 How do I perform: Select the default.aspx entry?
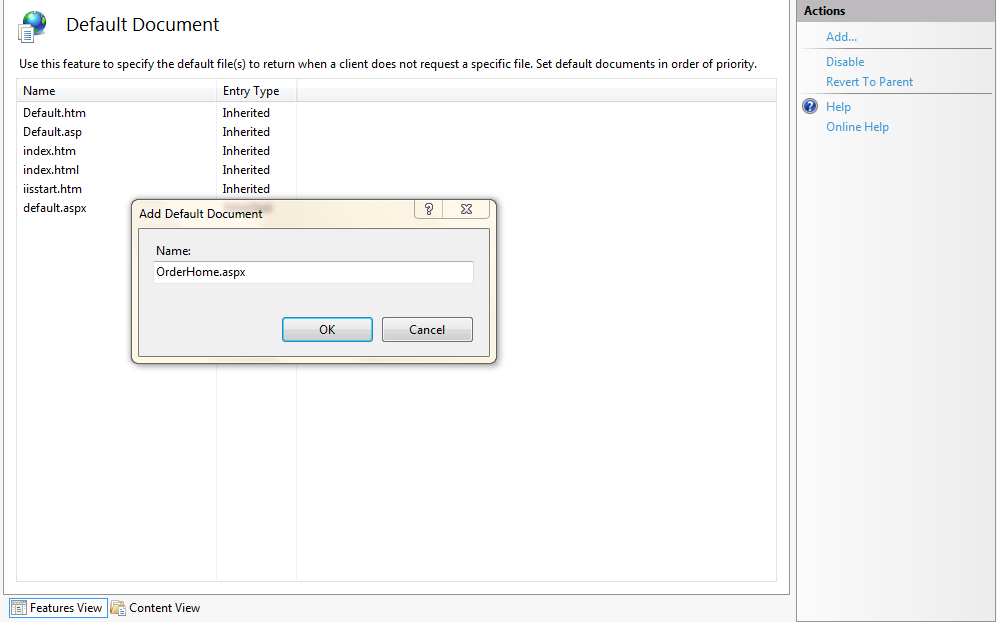pos(54,208)
